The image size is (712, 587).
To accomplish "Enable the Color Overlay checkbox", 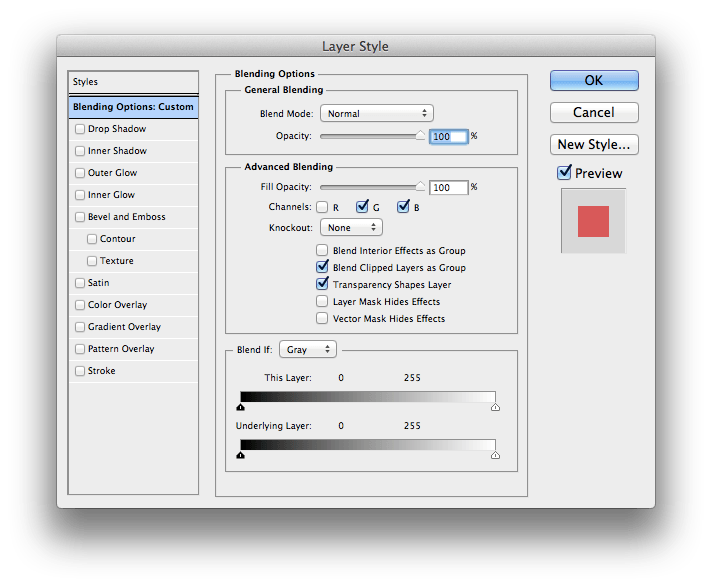I will click(80, 305).
